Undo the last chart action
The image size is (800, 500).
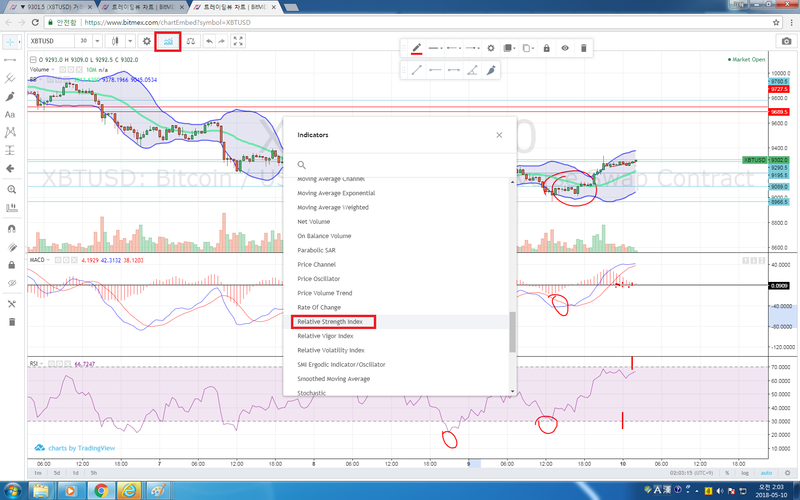pyautogui.click(x=209, y=41)
